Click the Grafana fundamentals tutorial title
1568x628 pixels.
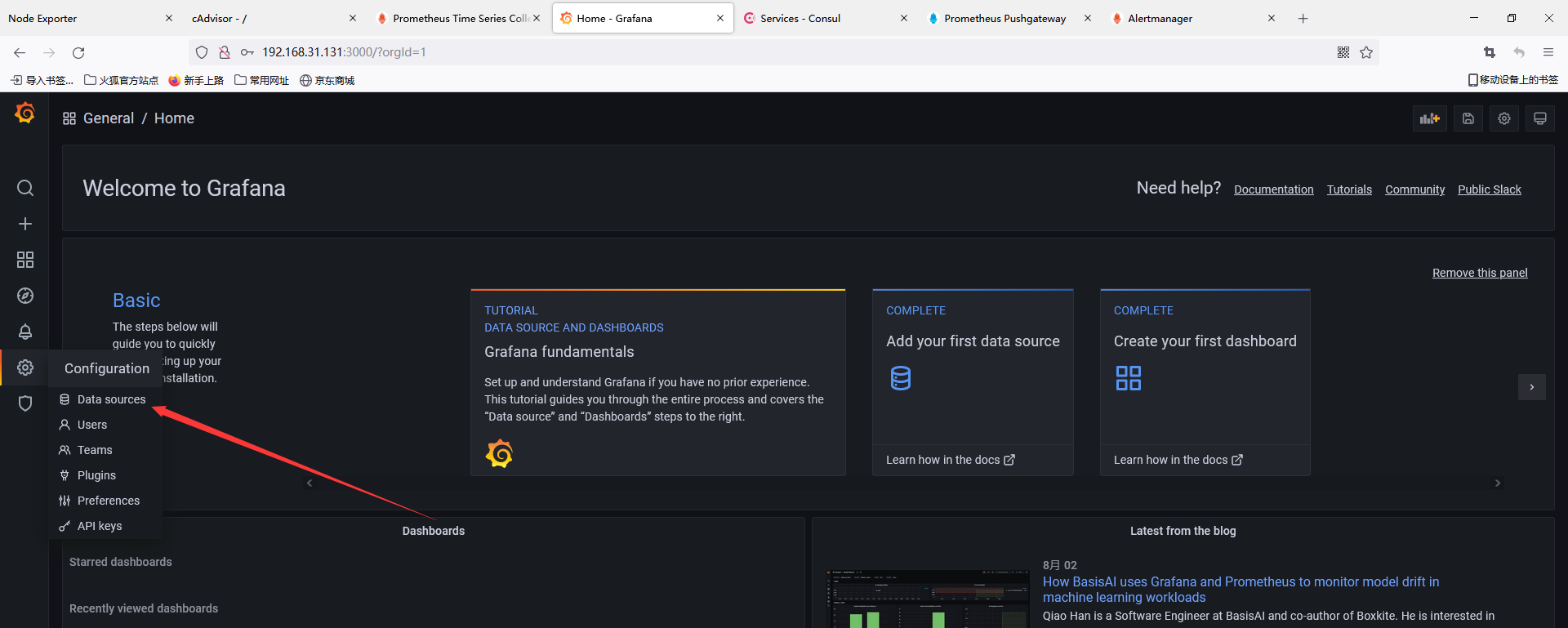point(559,352)
